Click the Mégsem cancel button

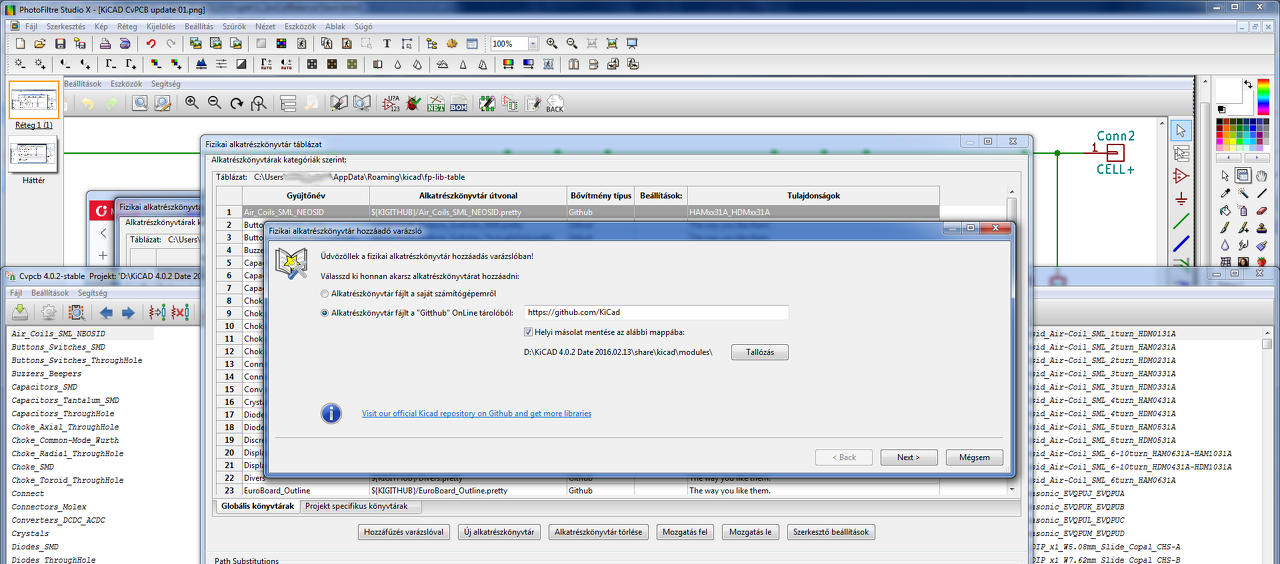[974, 457]
